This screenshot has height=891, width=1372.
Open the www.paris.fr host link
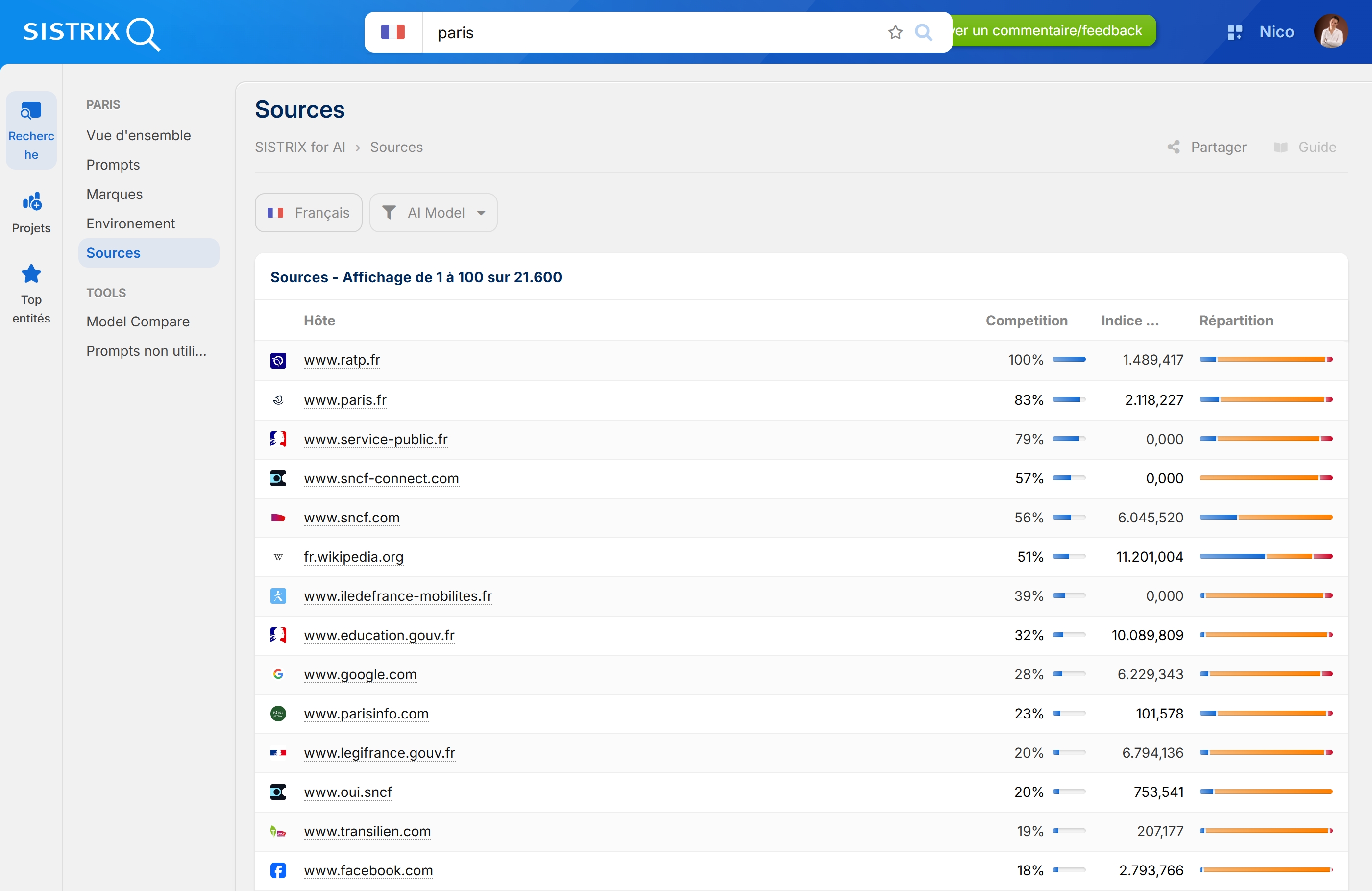345,399
